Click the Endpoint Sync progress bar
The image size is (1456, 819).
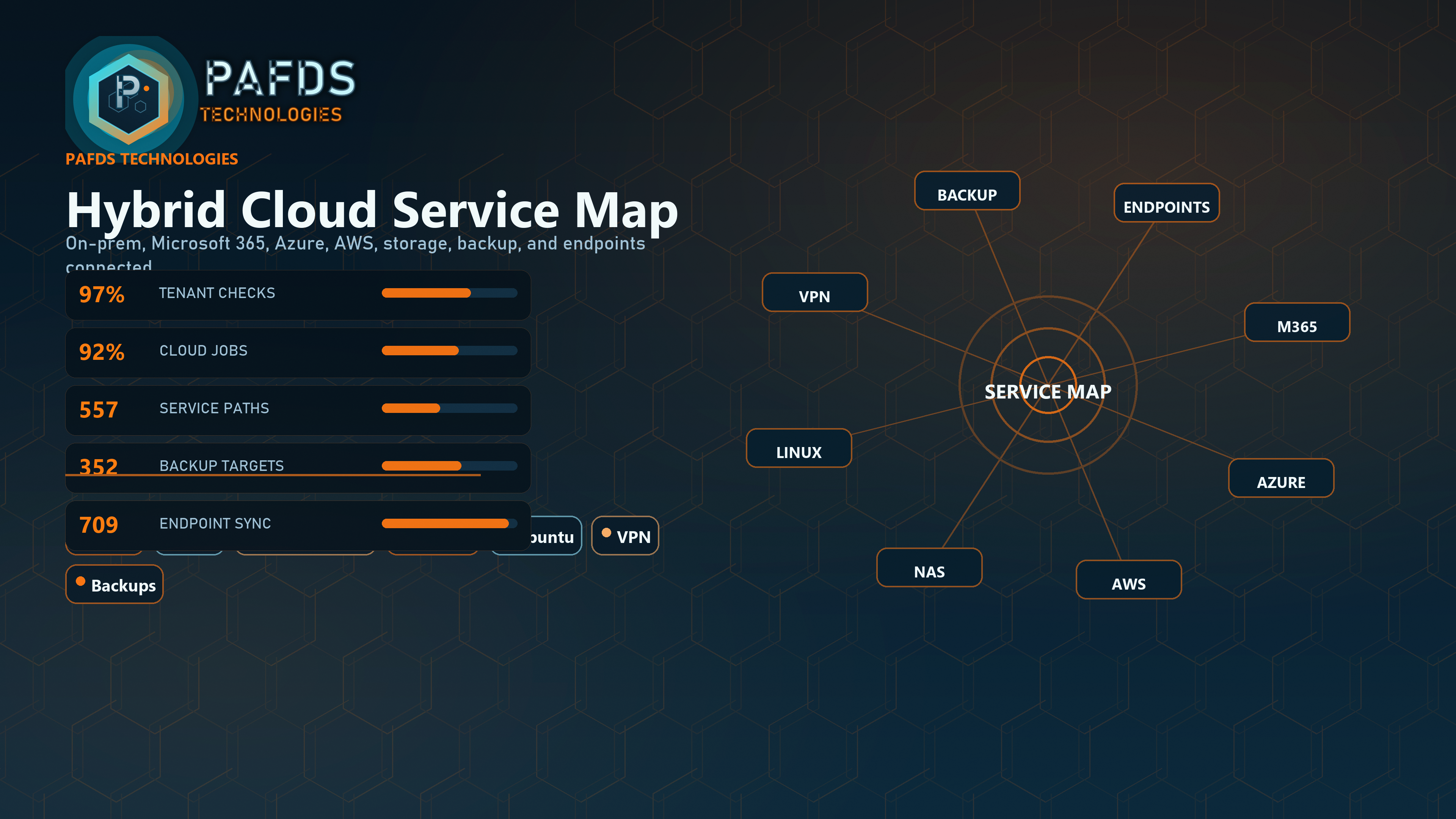pyautogui.click(x=449, y=523)
